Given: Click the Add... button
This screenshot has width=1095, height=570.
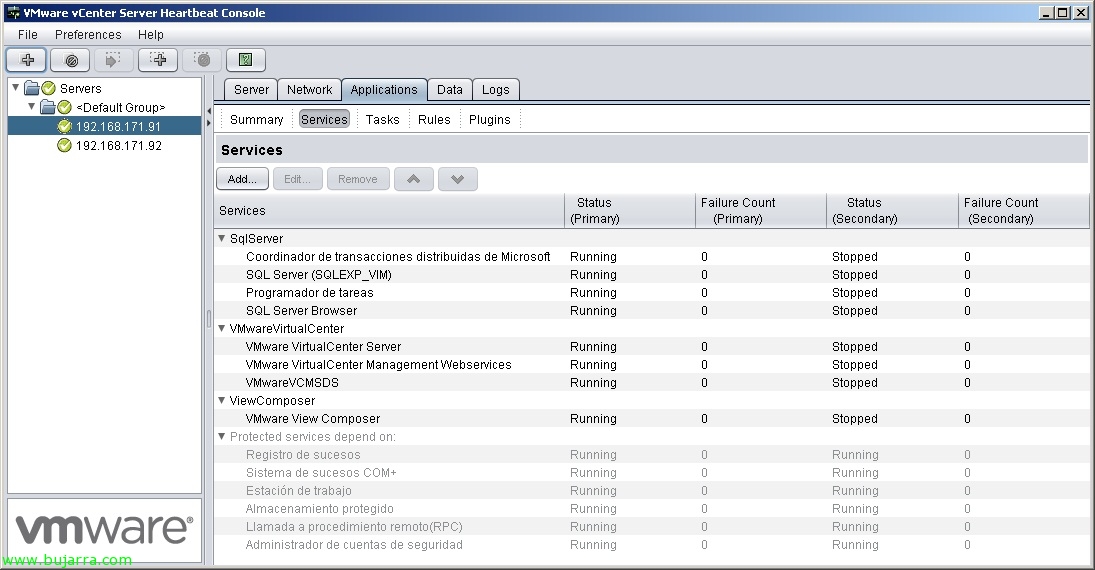Looking at the screenshot, I should click(x=242, y=179).
